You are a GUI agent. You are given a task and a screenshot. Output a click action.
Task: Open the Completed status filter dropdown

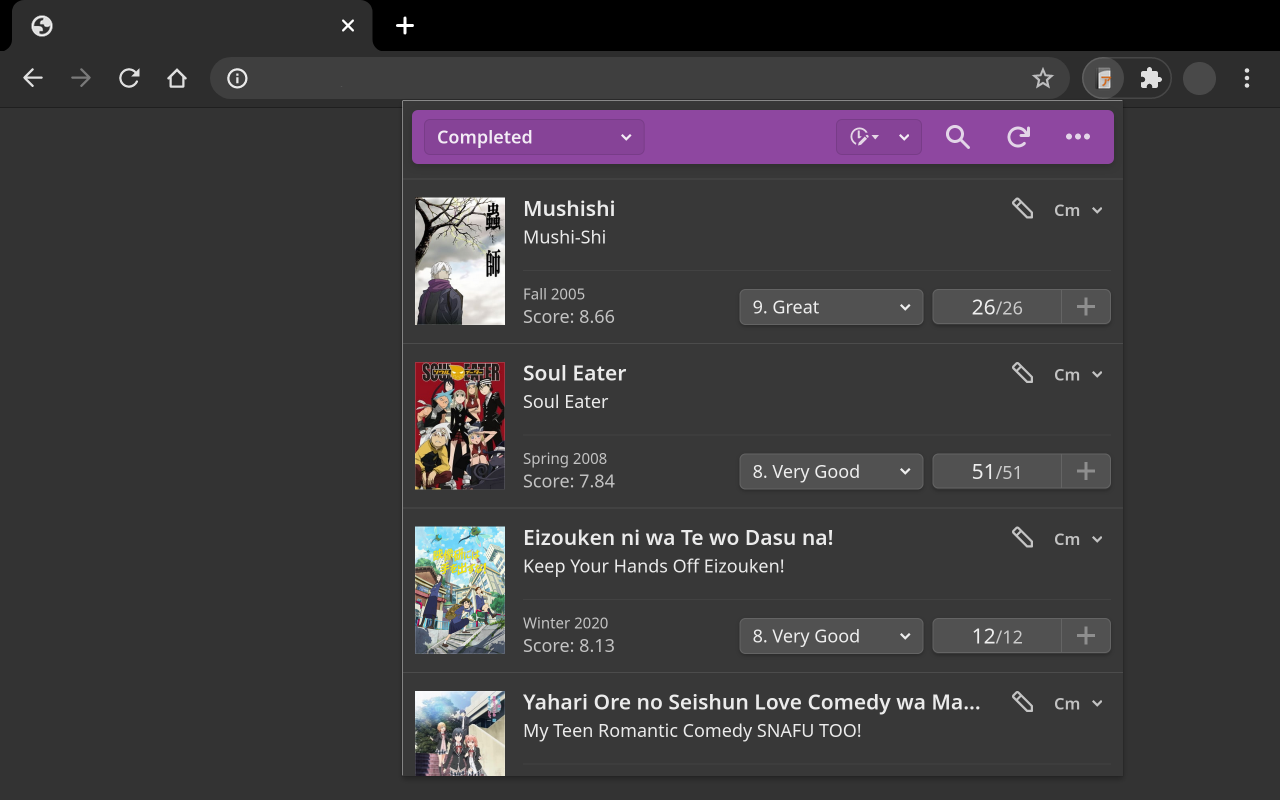(533, 137)
